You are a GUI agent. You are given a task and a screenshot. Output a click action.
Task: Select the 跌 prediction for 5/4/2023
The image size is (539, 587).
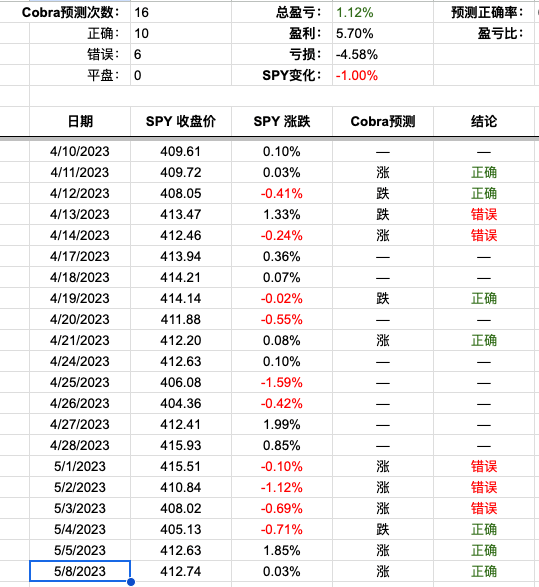tap(383, 529)
